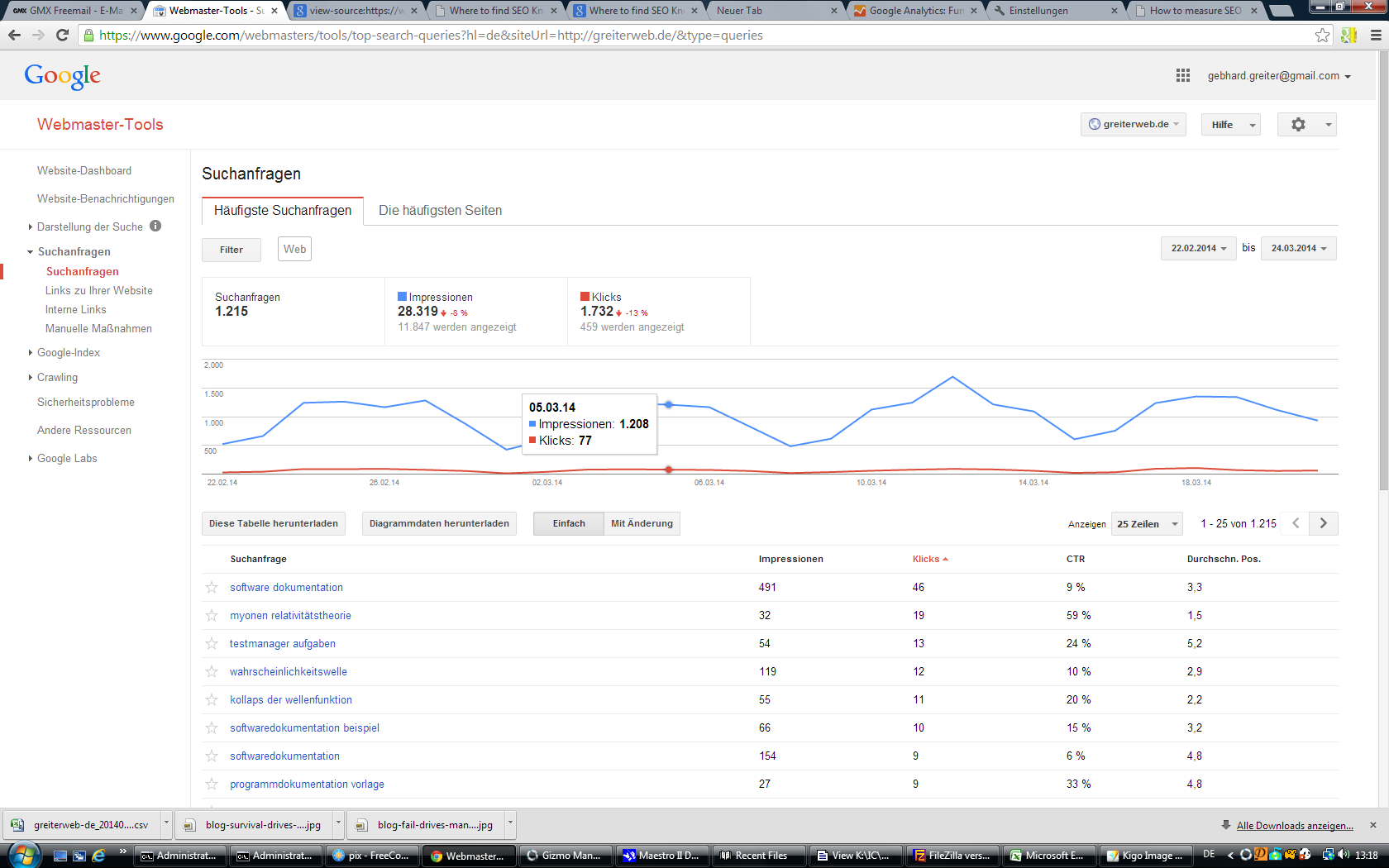The image size is (1389, 868).
Task: Select Mit Änderung view
Action: [x=642, y=523]
